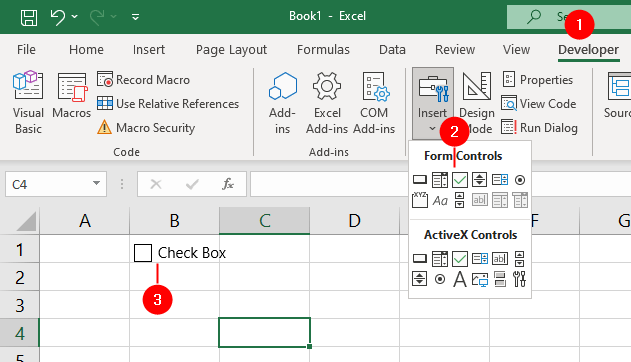Open Customize Quick Access Toolbar menu

click(136, 16)
